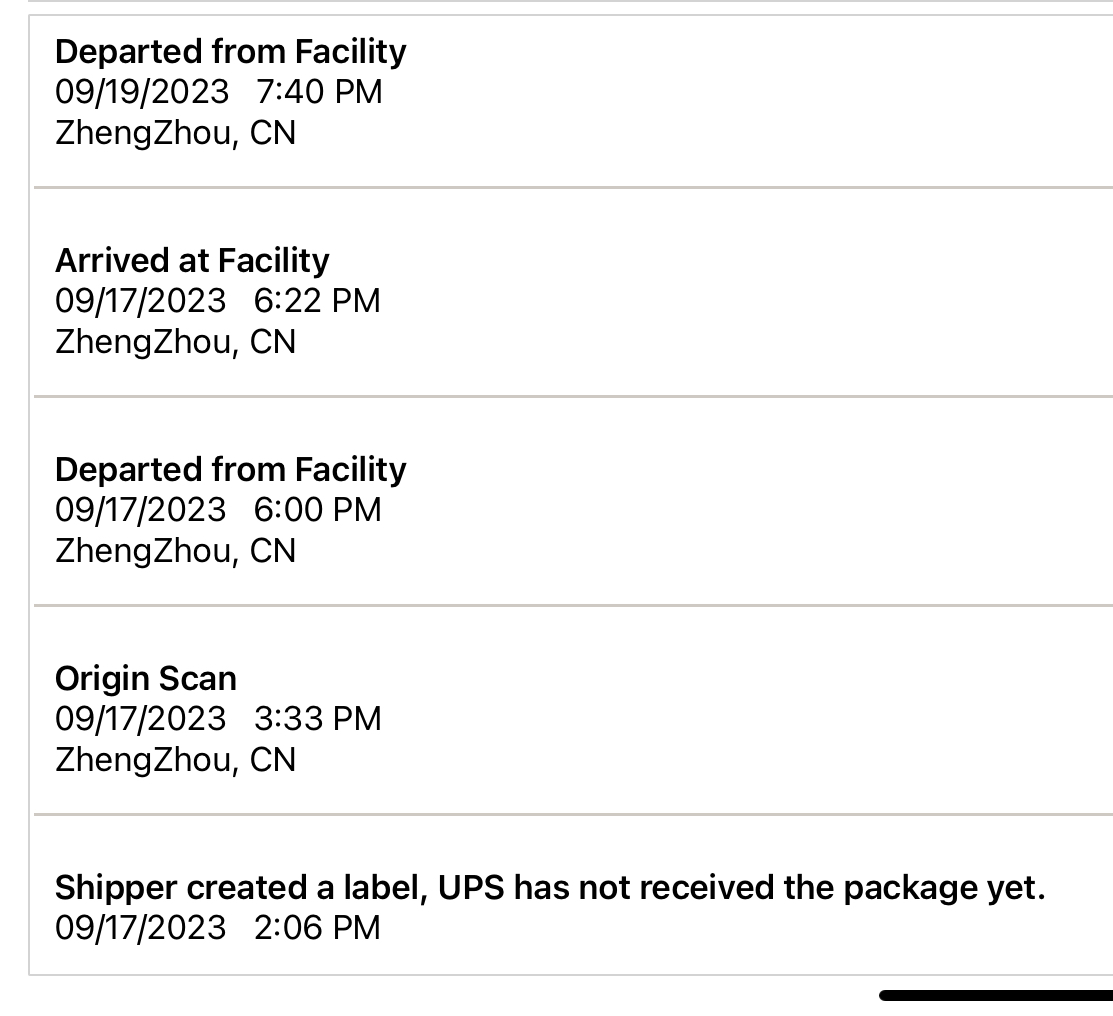
Task: Tap the Shipper created a label status text
Action: [549, 887]
